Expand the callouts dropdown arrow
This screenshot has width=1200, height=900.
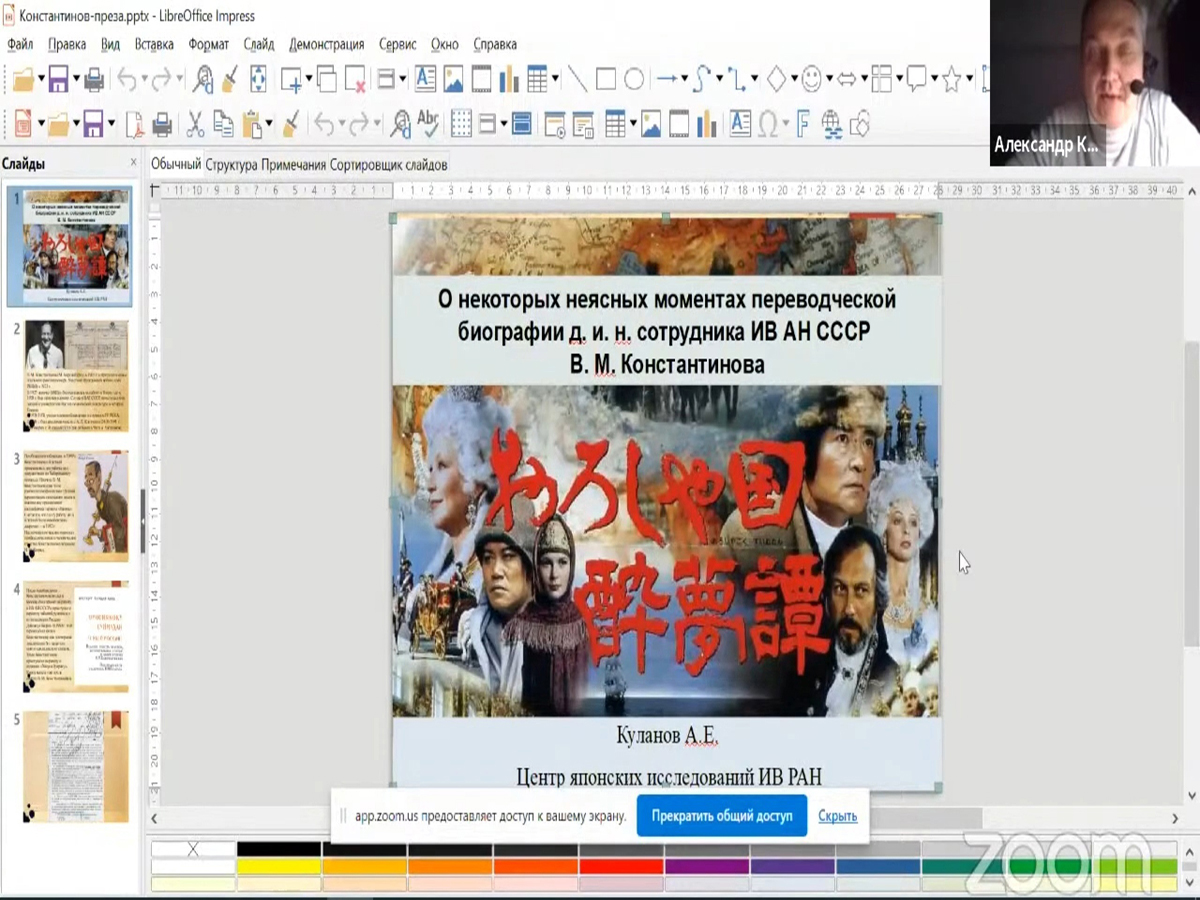tap(934, 78)
